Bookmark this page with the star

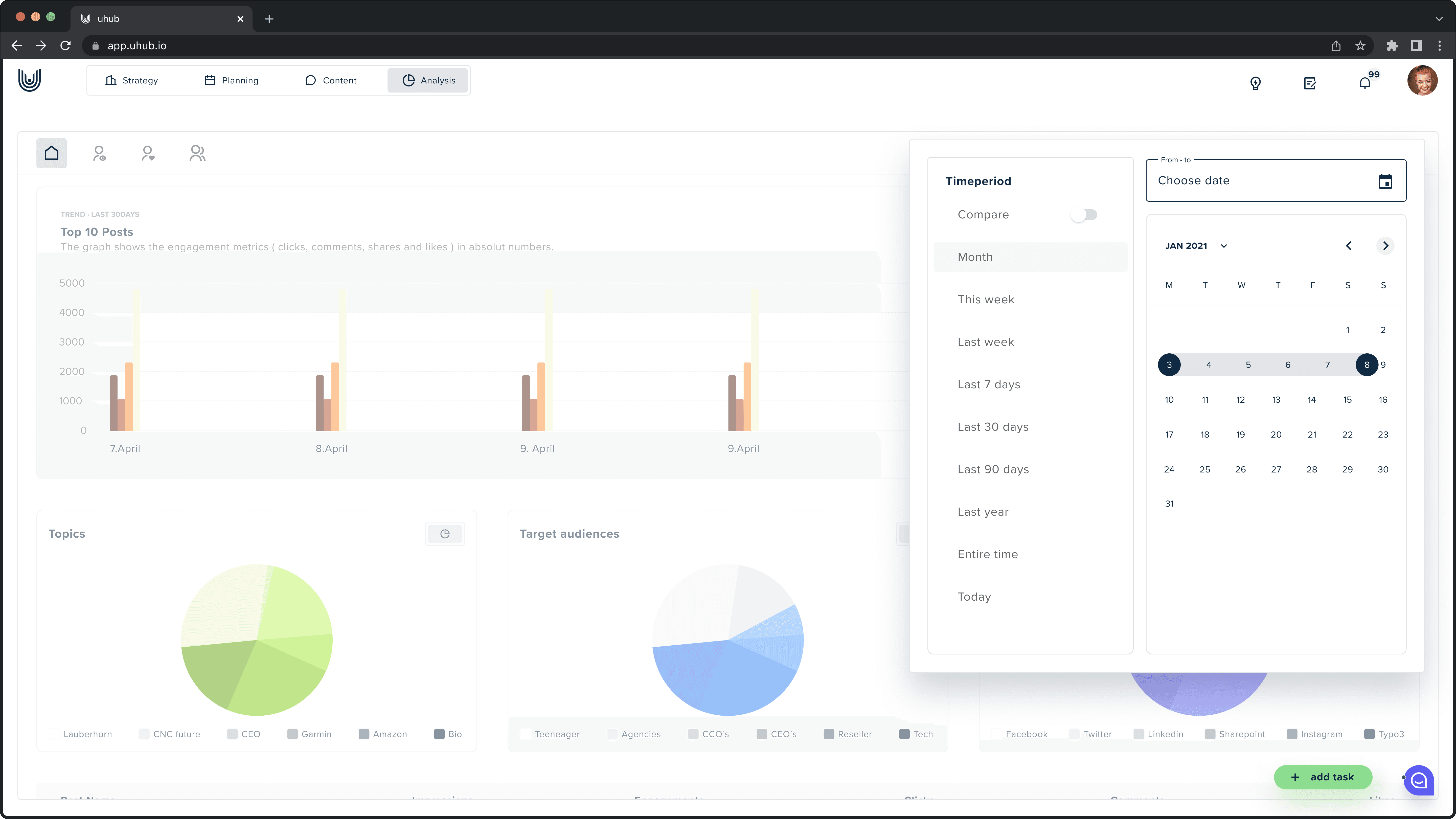(x=1360, y=46)
